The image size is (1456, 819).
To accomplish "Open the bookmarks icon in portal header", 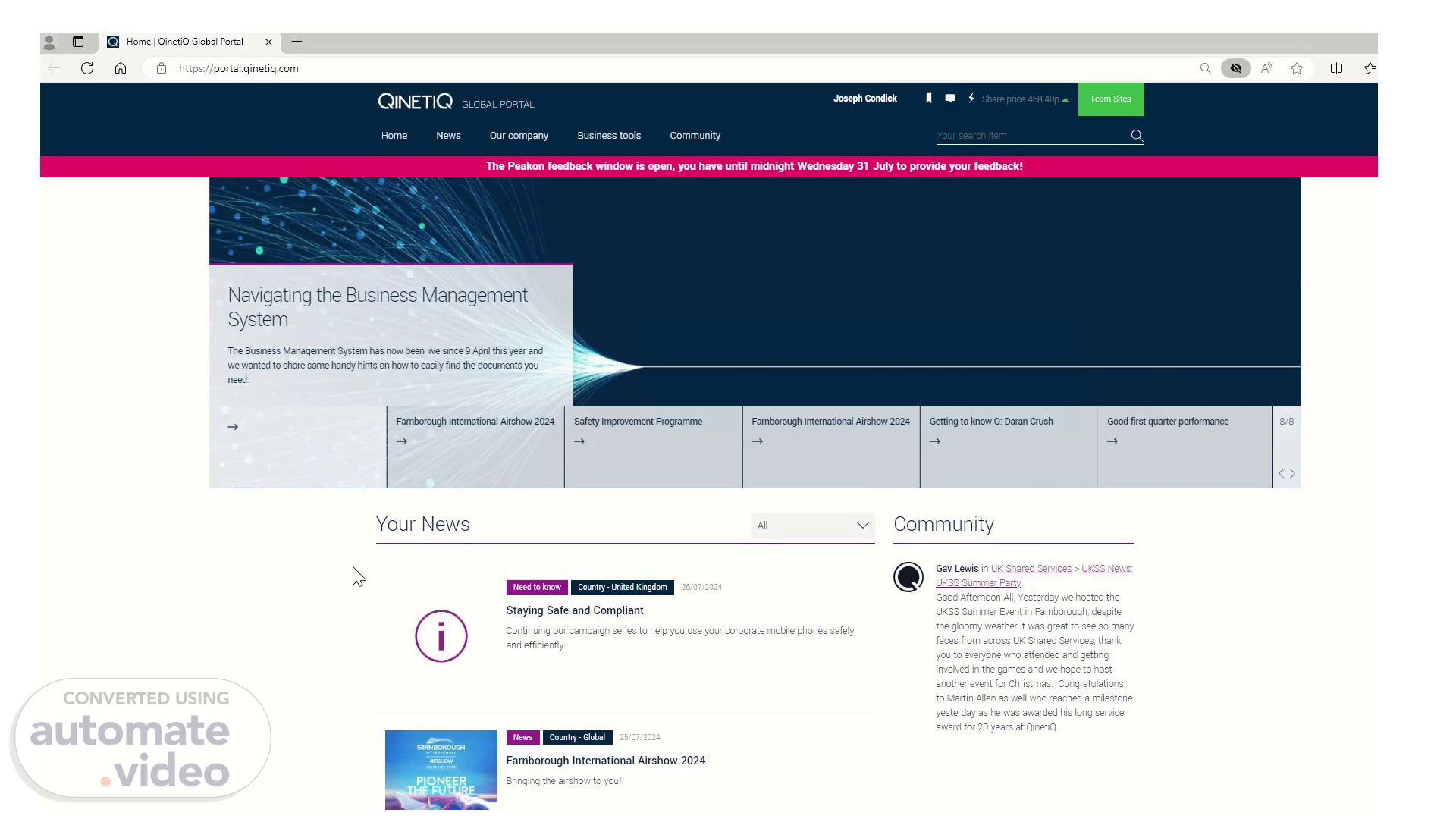I will (x=929, y=98).
